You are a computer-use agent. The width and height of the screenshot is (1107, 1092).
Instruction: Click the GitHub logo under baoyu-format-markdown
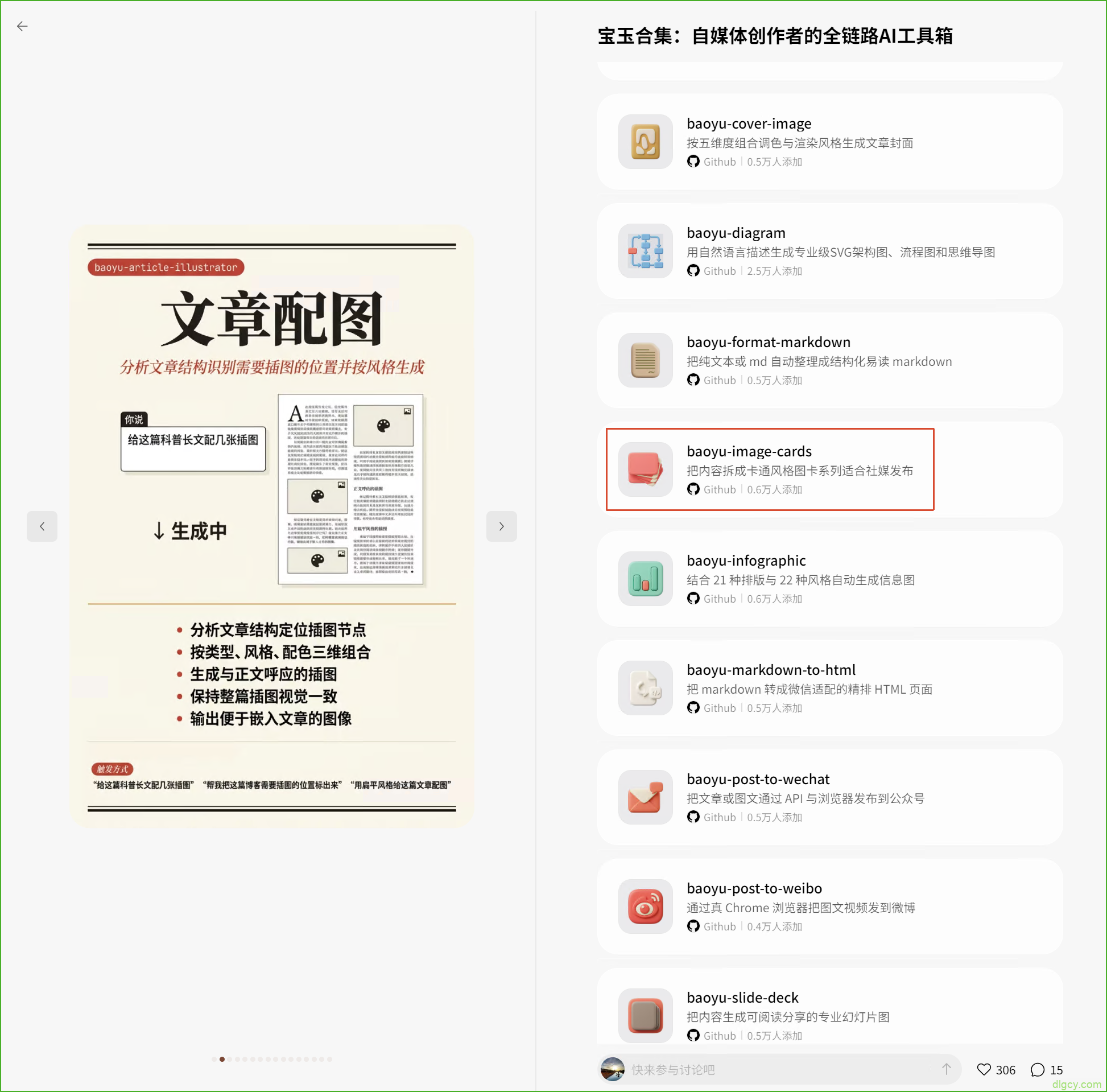pyautogui.click(x=693, y=380)
